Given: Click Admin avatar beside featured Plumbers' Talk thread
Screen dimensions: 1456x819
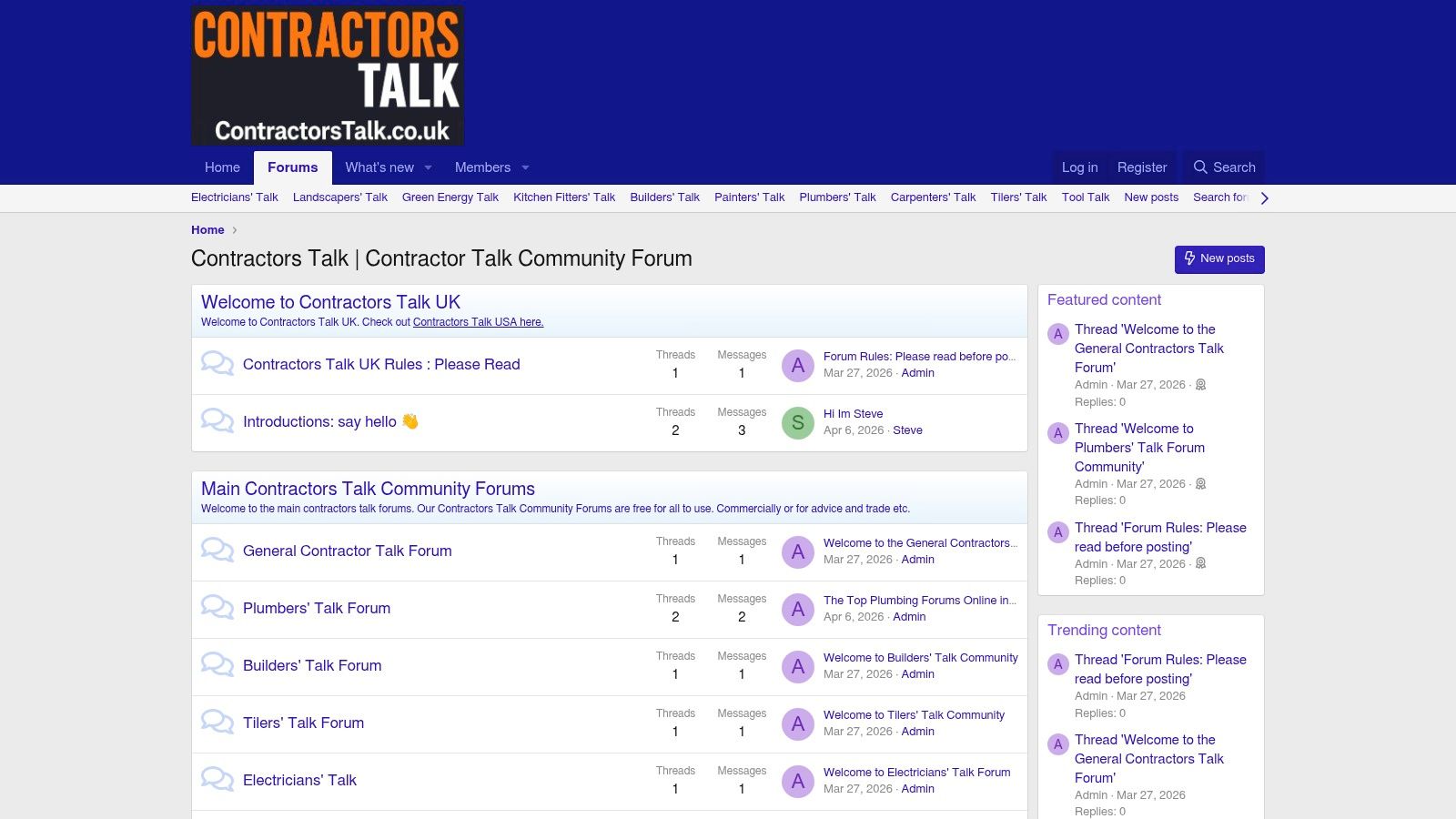Looking at the screenshot, I should click(x=1057, y=433).
